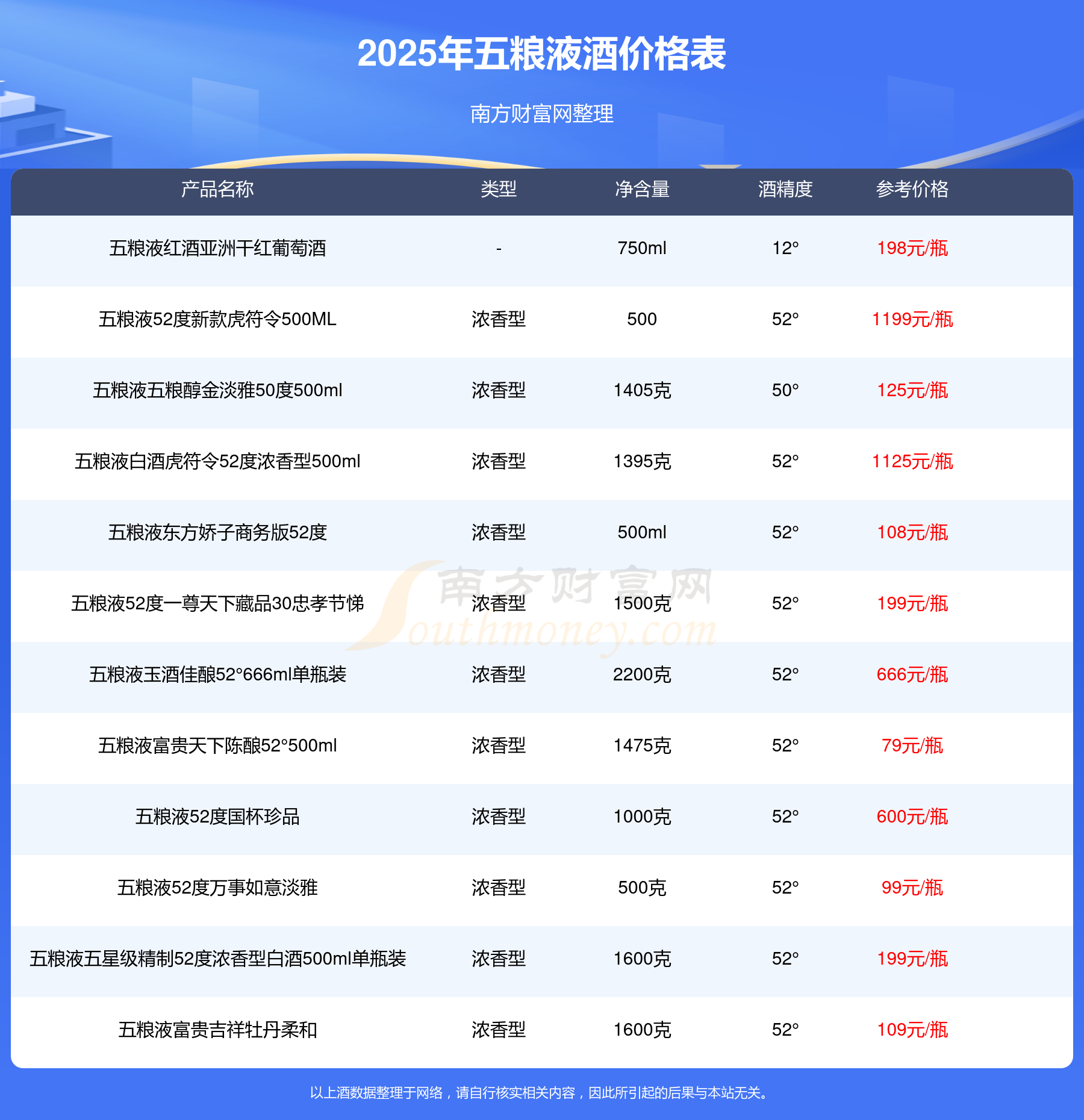The width and height of the screenshot is (1084, 1120).
Task: Click product name 五粮液52度国杯珍品
Action: 217,817
